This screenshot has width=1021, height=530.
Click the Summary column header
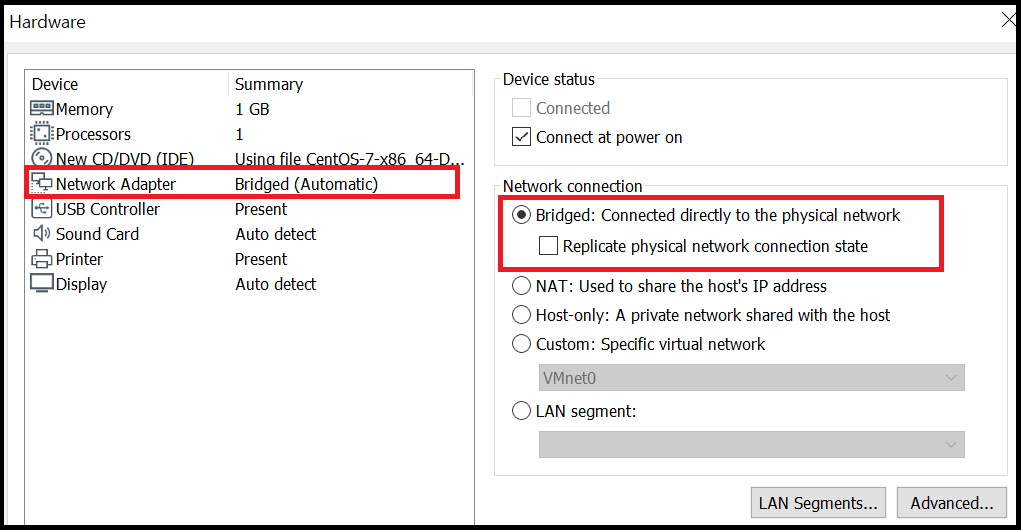coord(269,85)
